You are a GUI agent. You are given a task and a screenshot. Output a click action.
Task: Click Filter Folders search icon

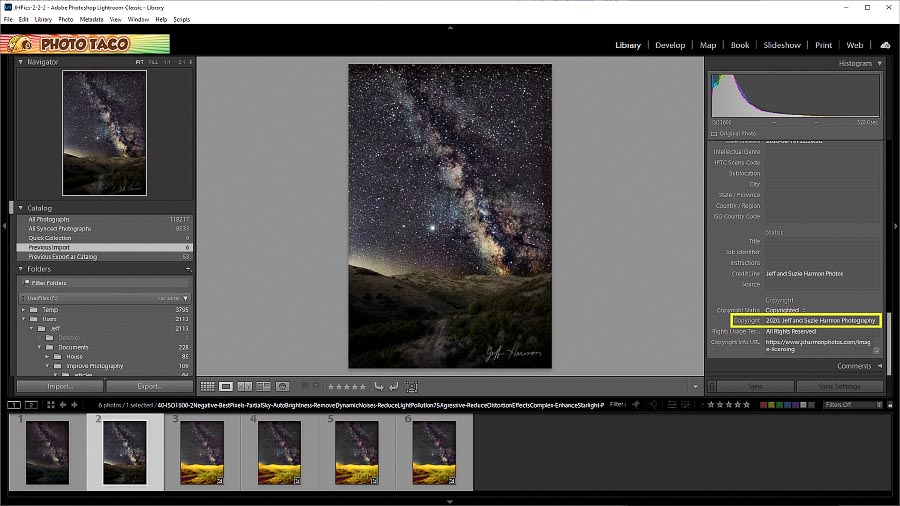(26, 283)
